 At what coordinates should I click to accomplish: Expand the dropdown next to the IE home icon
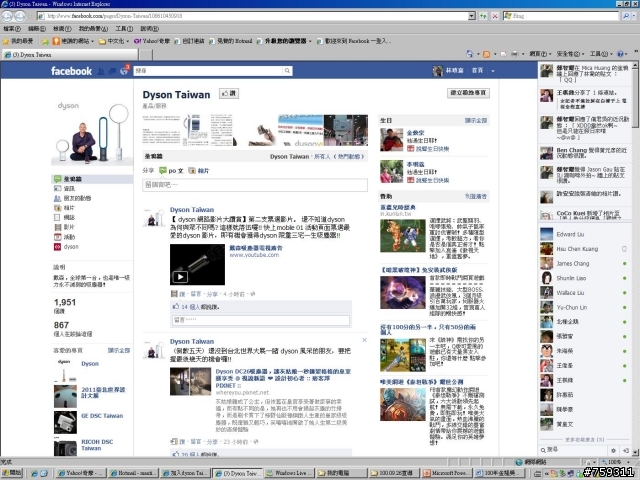tap(478, 54)
